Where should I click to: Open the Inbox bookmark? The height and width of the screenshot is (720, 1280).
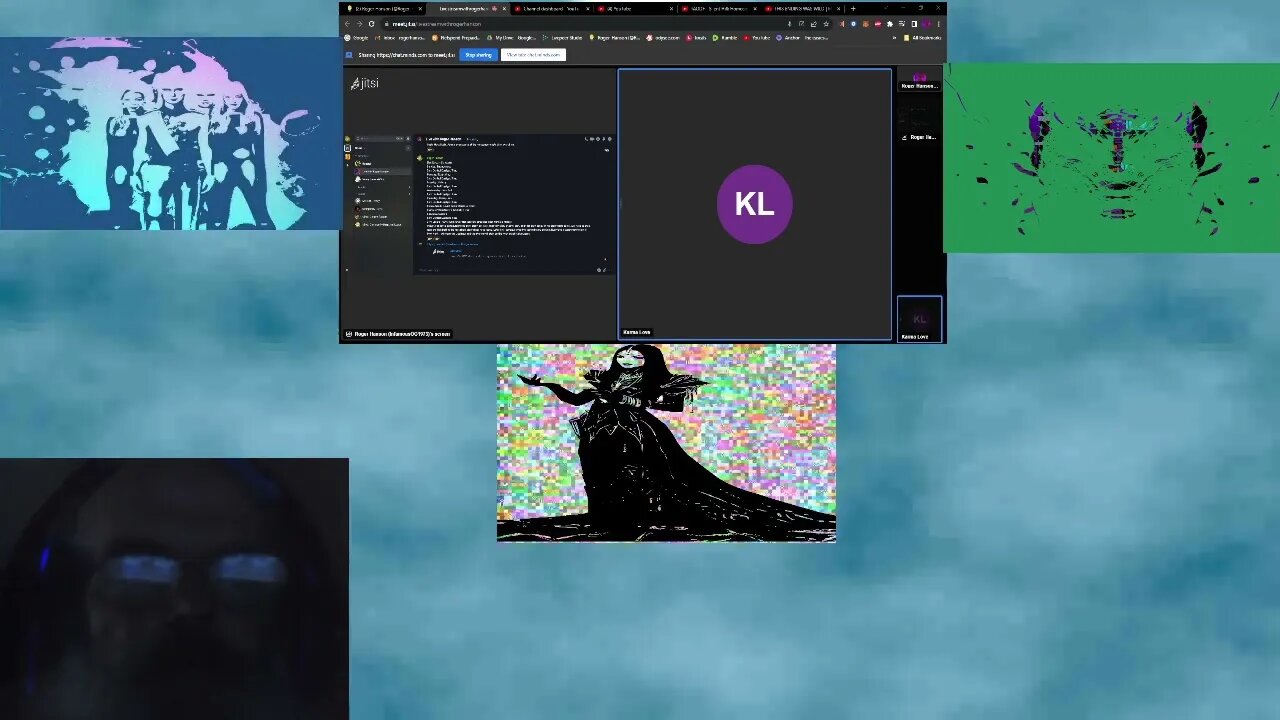point(400,37)
